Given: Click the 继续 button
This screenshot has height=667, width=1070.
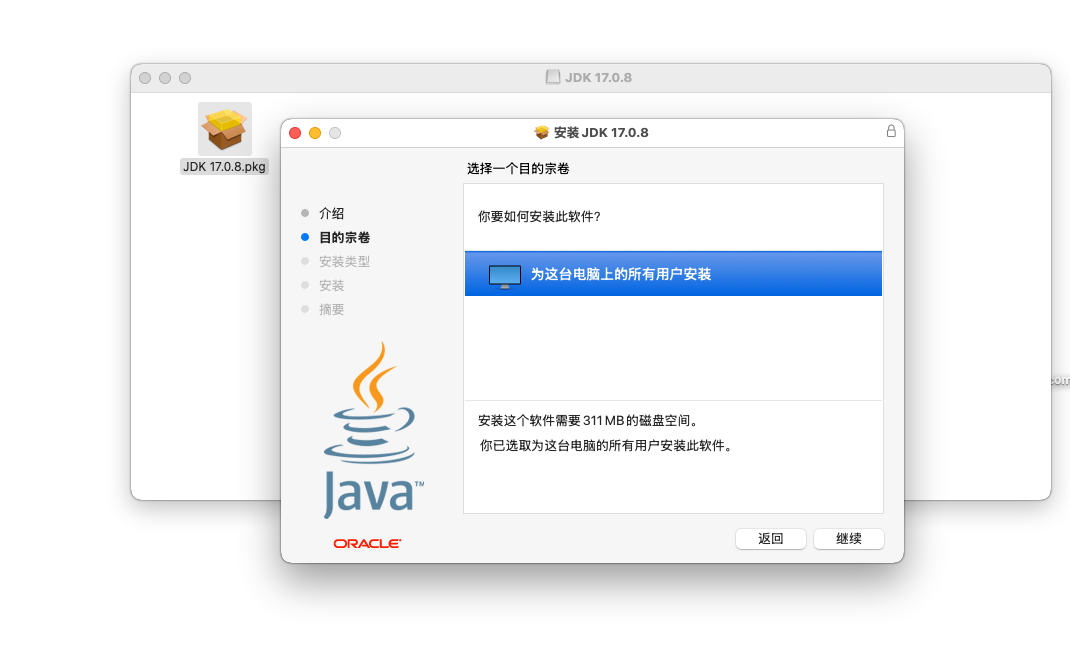Looking at the screenshot, I should pos(848,539).
